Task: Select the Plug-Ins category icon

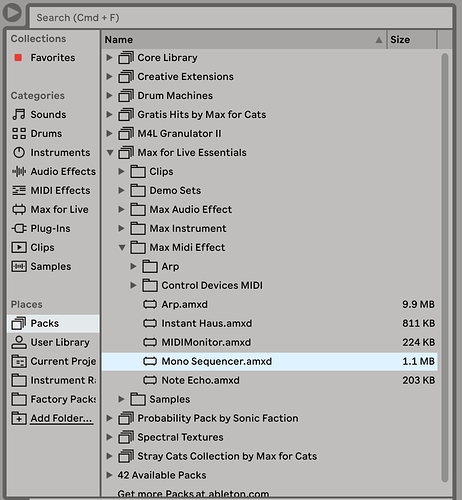Action: (19, 228)
